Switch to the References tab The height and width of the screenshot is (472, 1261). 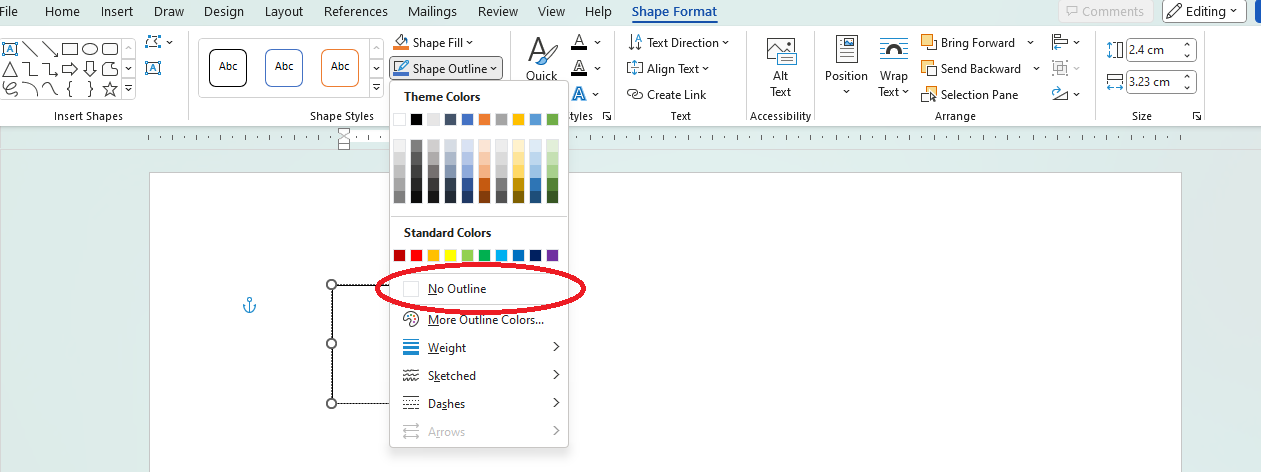coord(356,12)
